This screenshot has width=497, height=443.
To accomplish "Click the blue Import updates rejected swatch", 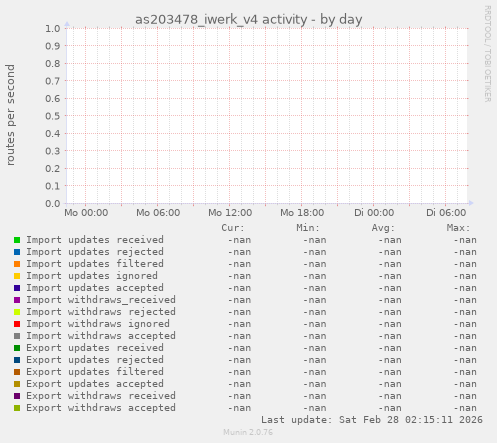I will coord(17,252).
